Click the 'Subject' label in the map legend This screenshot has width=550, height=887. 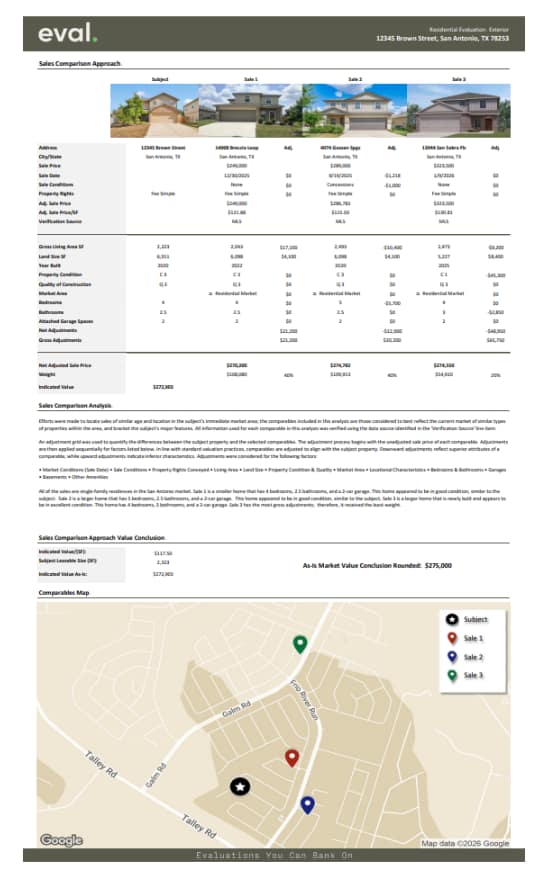475,619
